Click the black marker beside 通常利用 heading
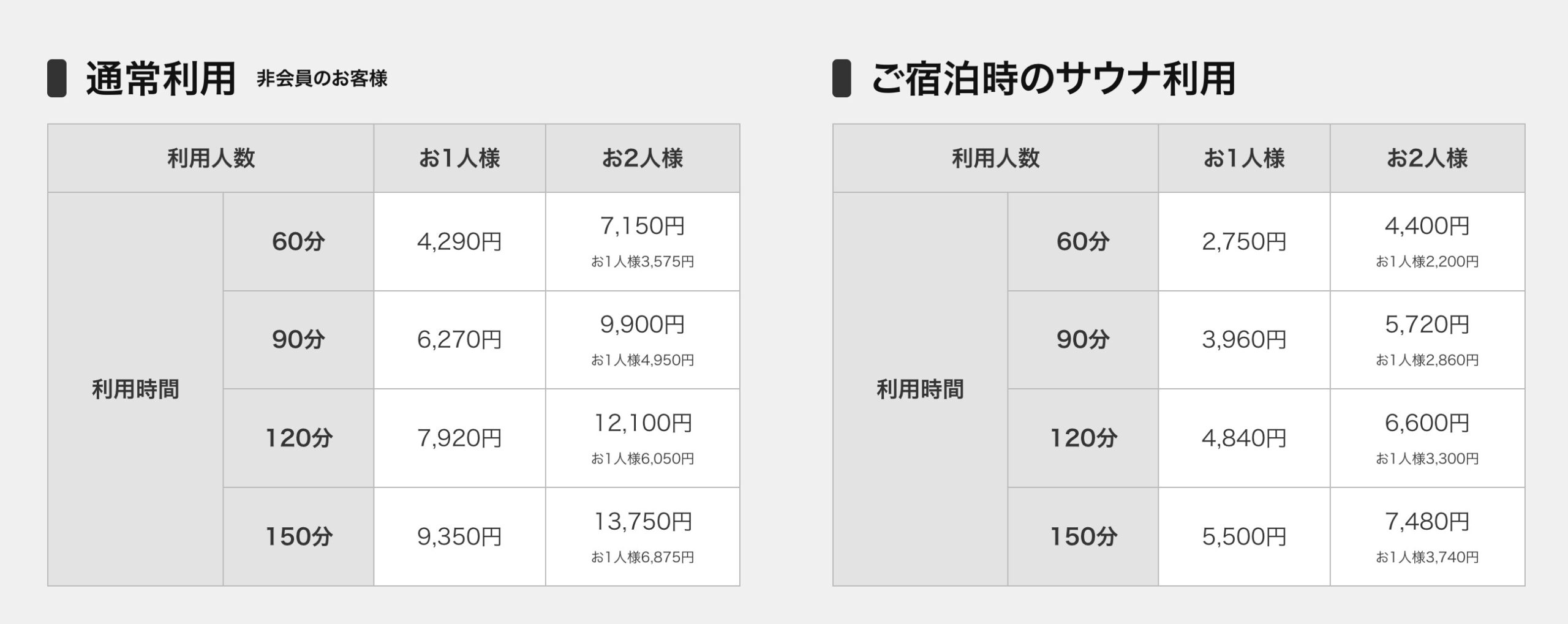 point(56,78)
